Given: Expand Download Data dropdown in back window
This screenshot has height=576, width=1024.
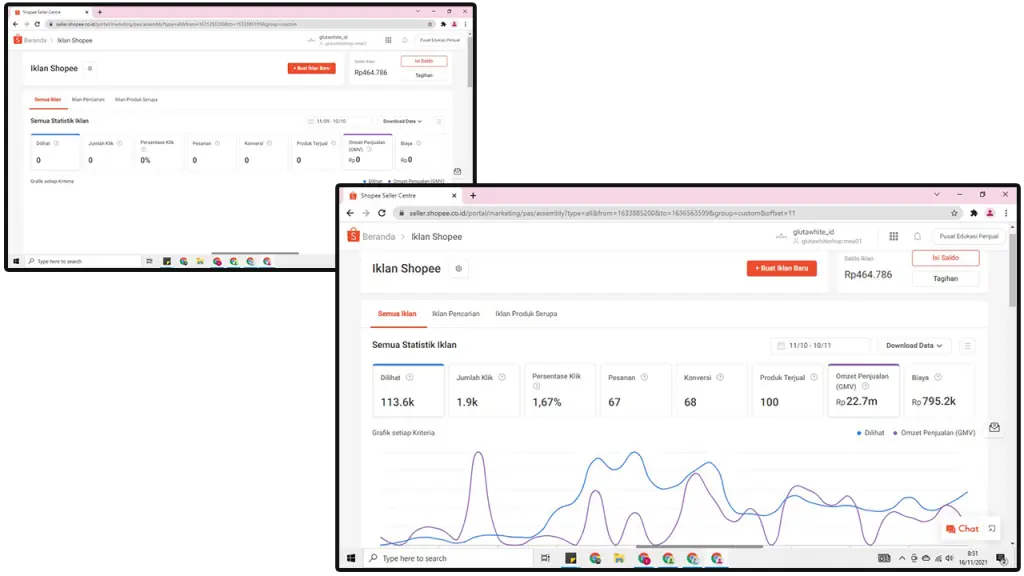Looking at the screenshot, I should tap(402, 121).
